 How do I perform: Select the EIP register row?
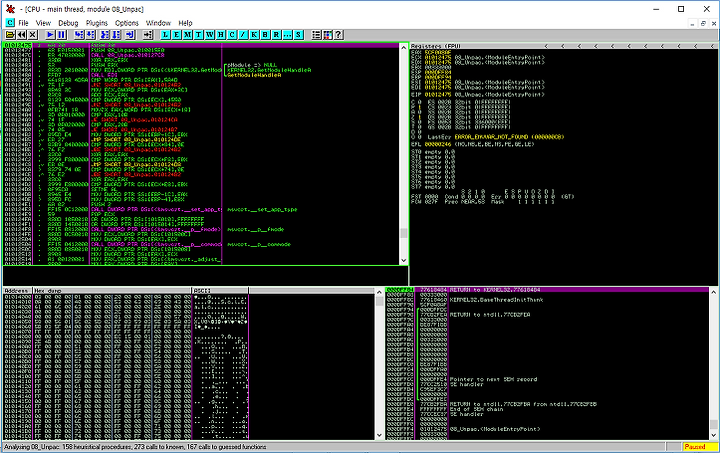[478, 95]
